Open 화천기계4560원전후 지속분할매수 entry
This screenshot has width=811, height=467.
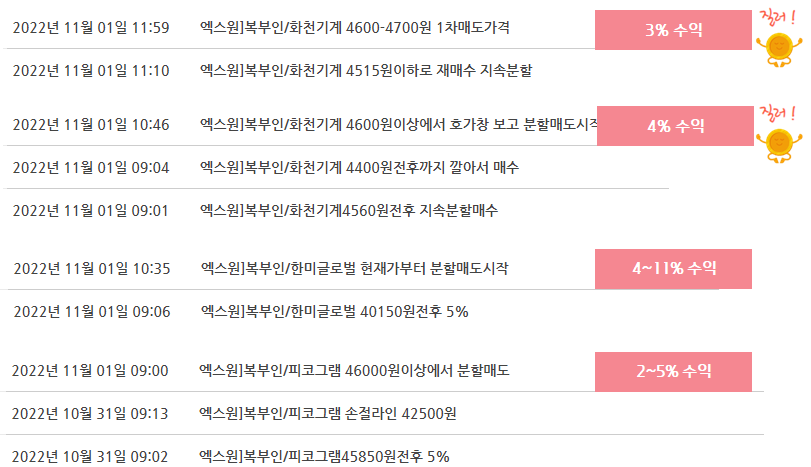coord(349,210)
